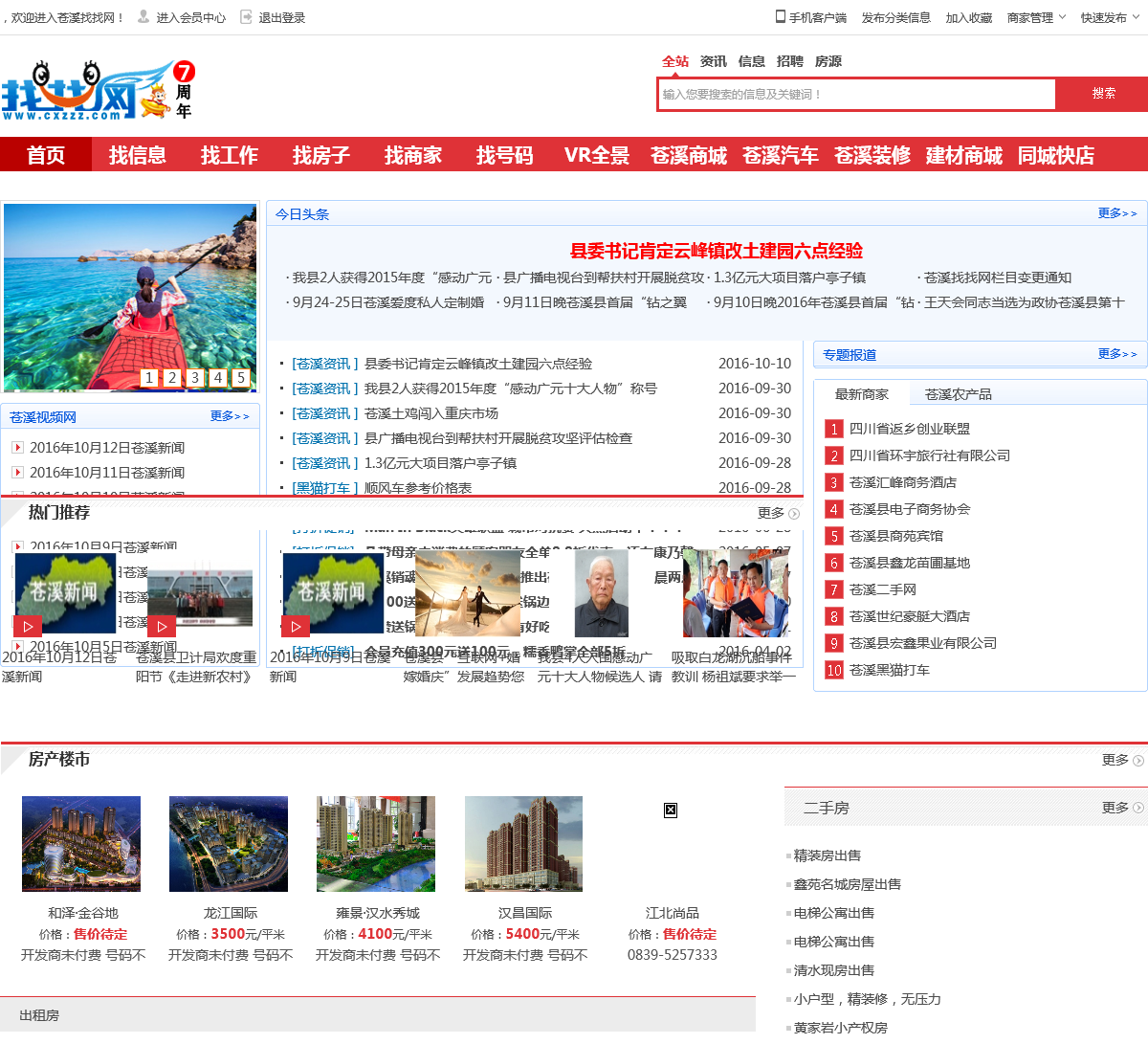
Task: Switch to the 最新商家 tab
Action: pos(862,394)
